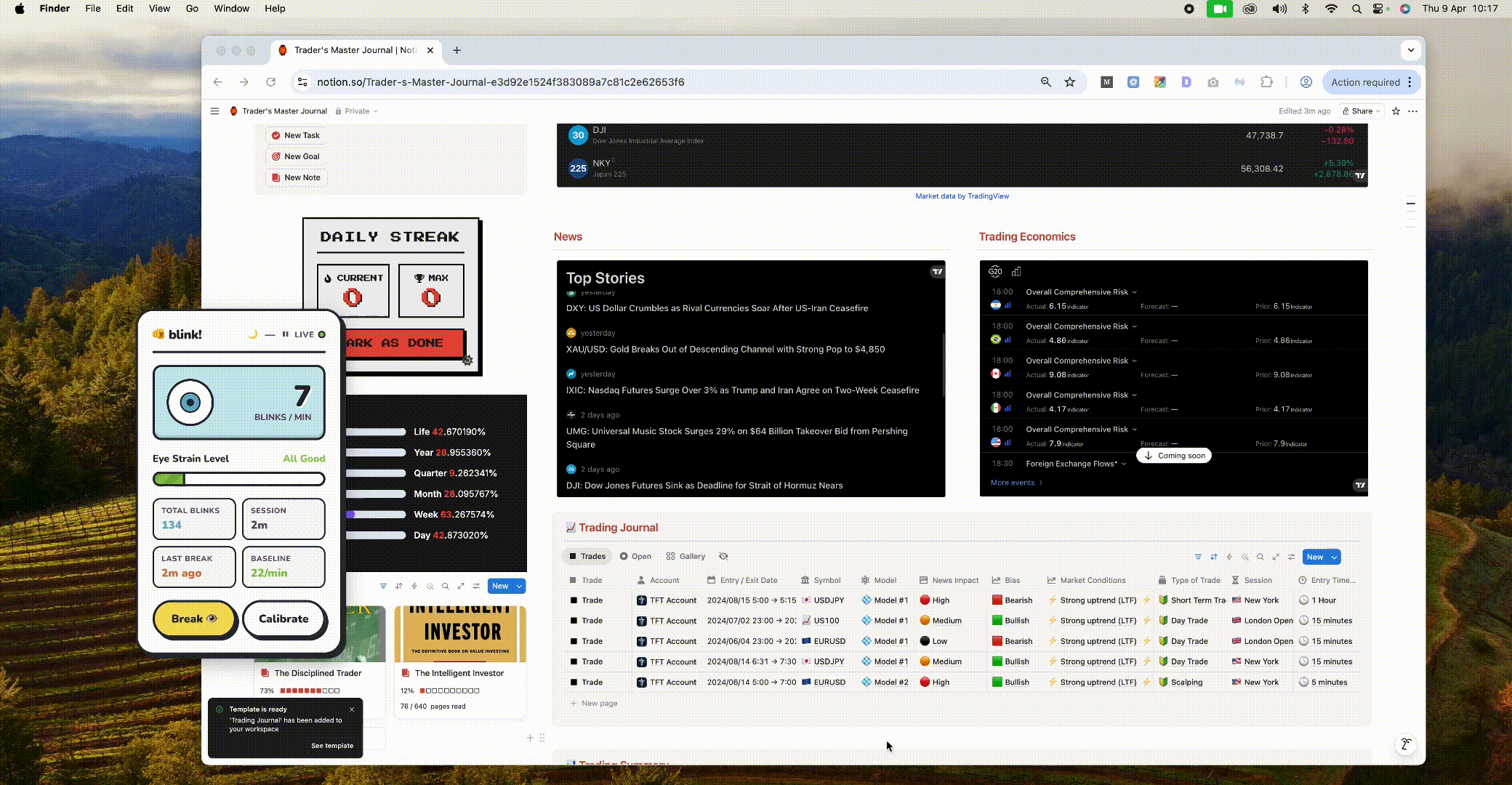Search the Trading Journal database
Viewport: 1512px width, 785px height.
point(1260,557)
